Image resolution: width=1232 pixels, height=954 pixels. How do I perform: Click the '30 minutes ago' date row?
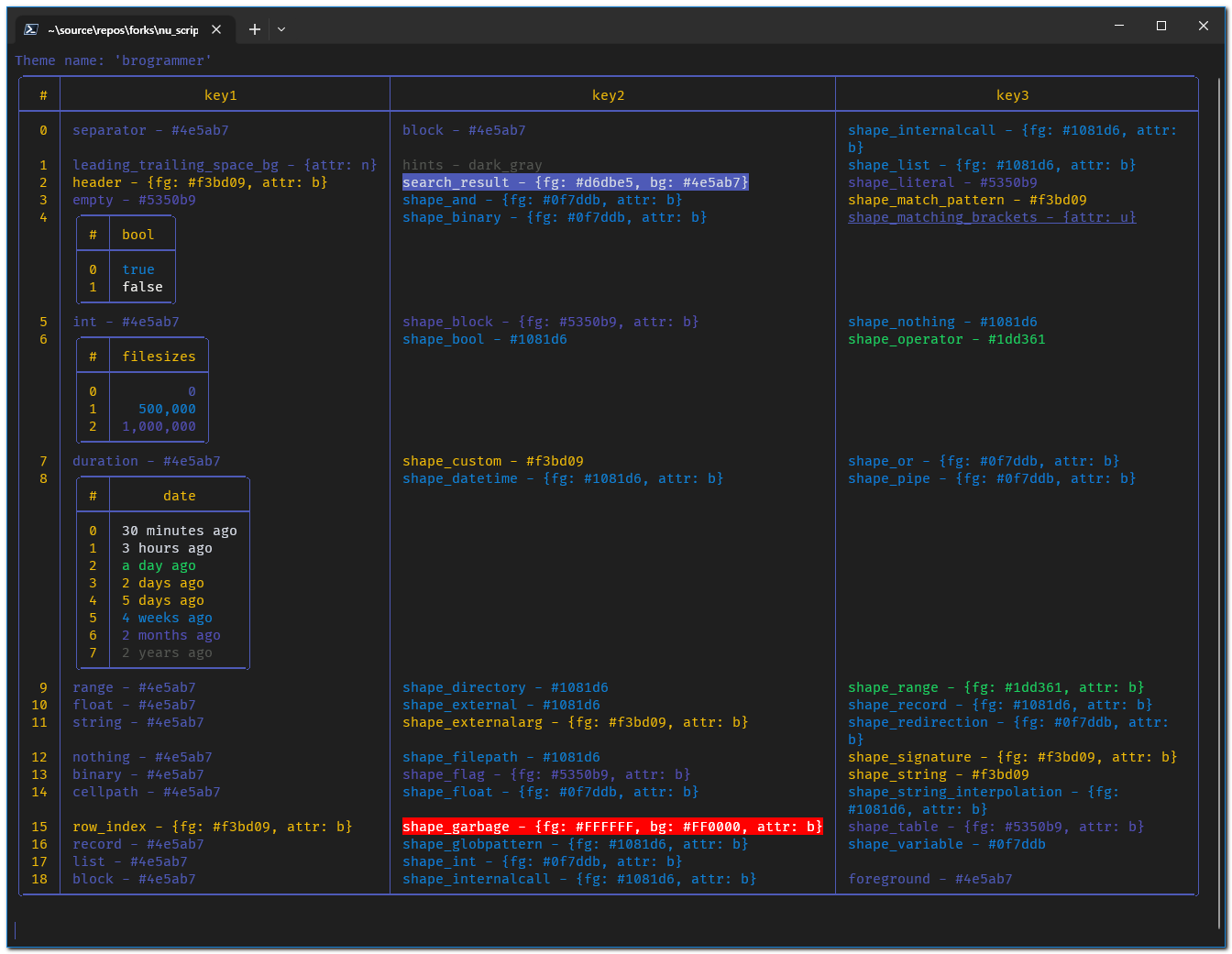point(180,531)
